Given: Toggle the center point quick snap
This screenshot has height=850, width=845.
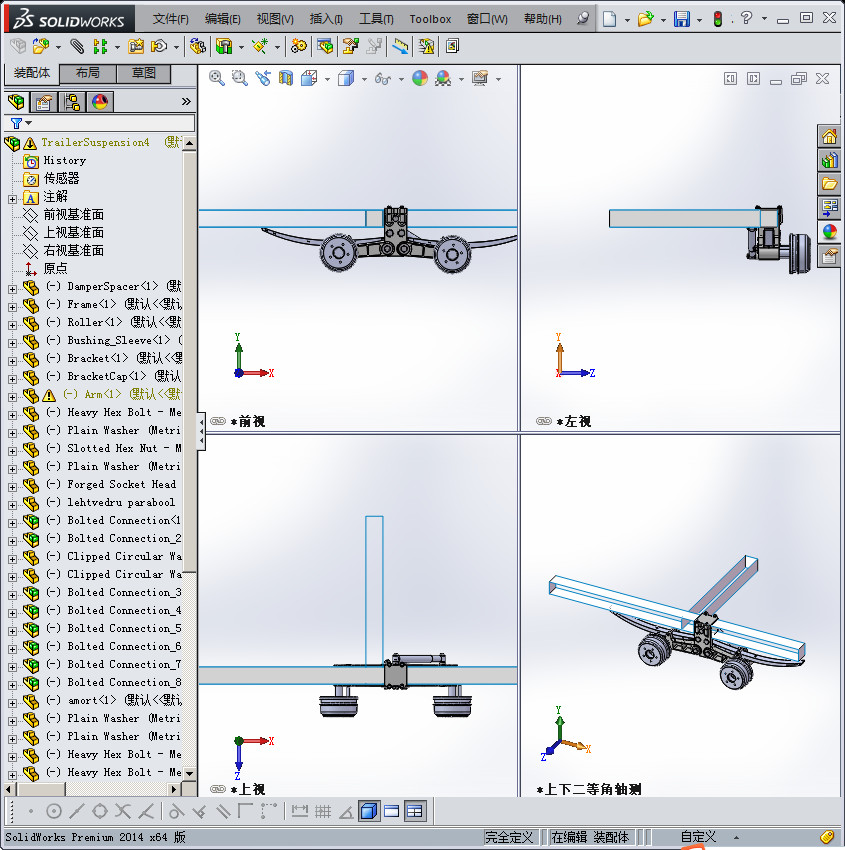Looking at the screenshot, I should (x=54, y=811).
